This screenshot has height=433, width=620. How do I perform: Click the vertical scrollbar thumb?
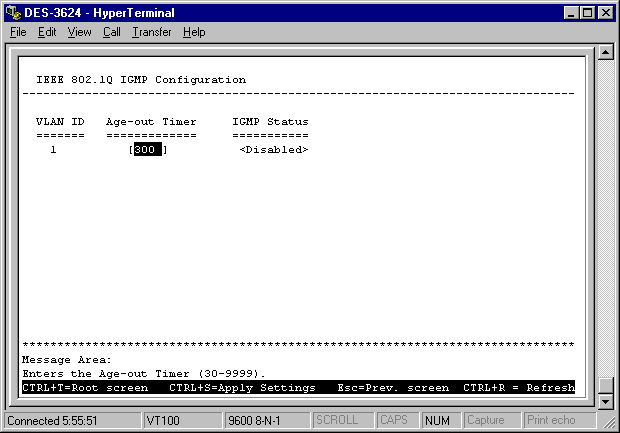tap(604, 386)
